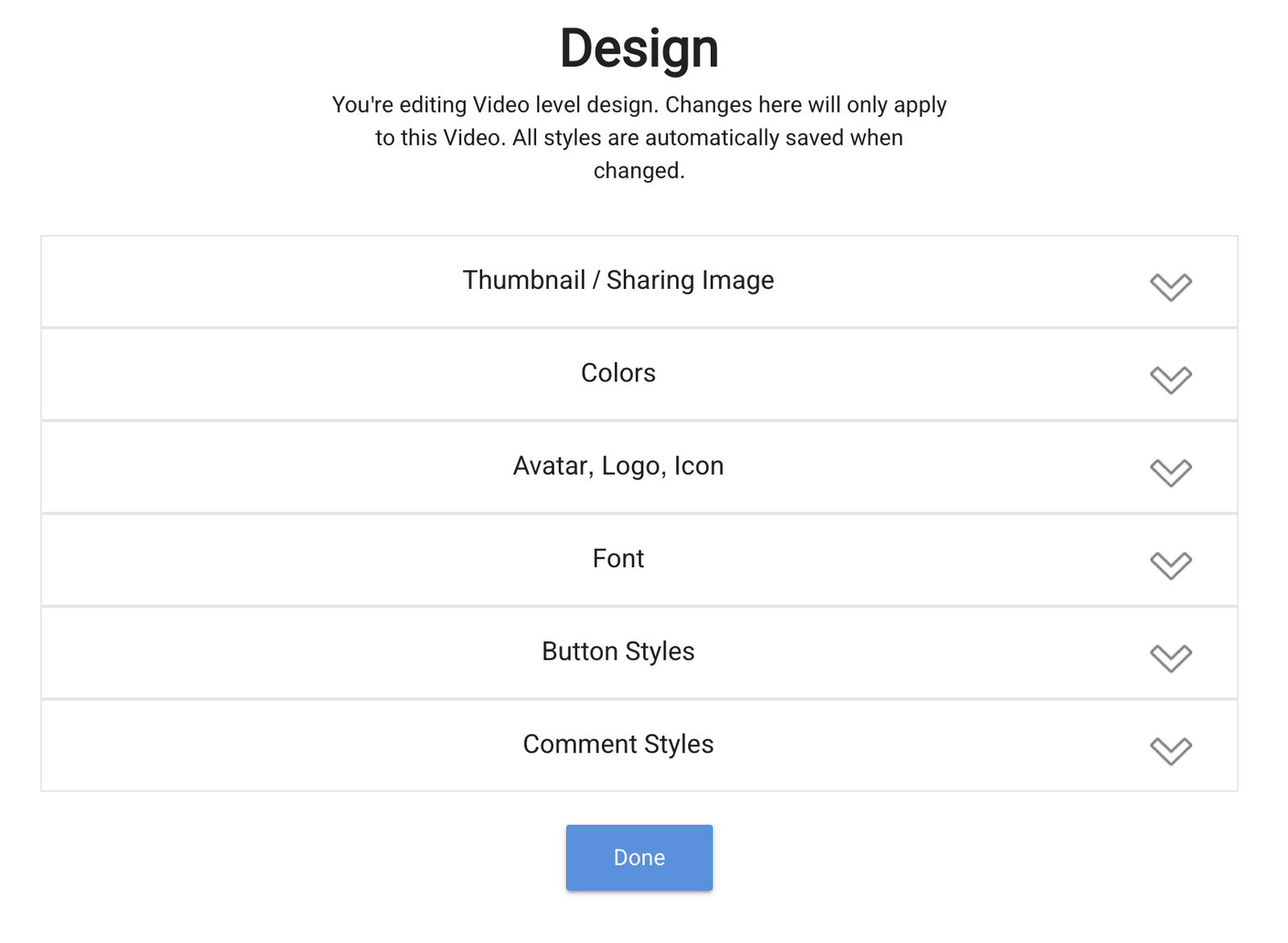Click the chevron arrow beside Button Styles
The height and width of the screenshot is (943, 1288).
[x=1170, y=657]
